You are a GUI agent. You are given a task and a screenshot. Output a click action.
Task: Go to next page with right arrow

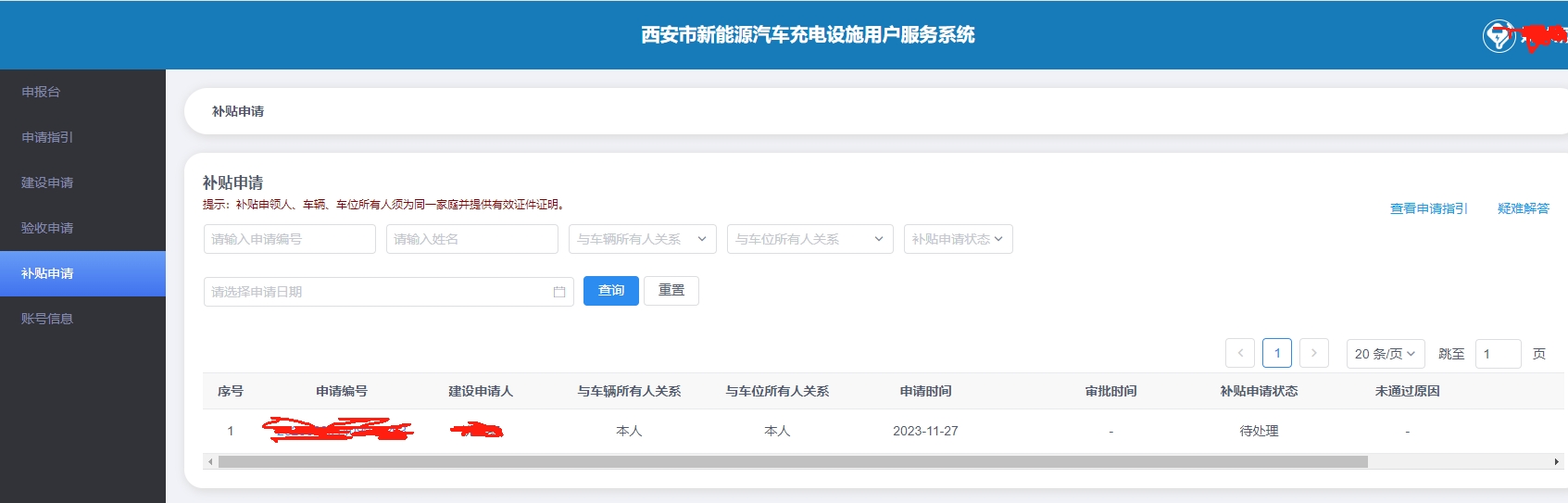pos(1314,353)
